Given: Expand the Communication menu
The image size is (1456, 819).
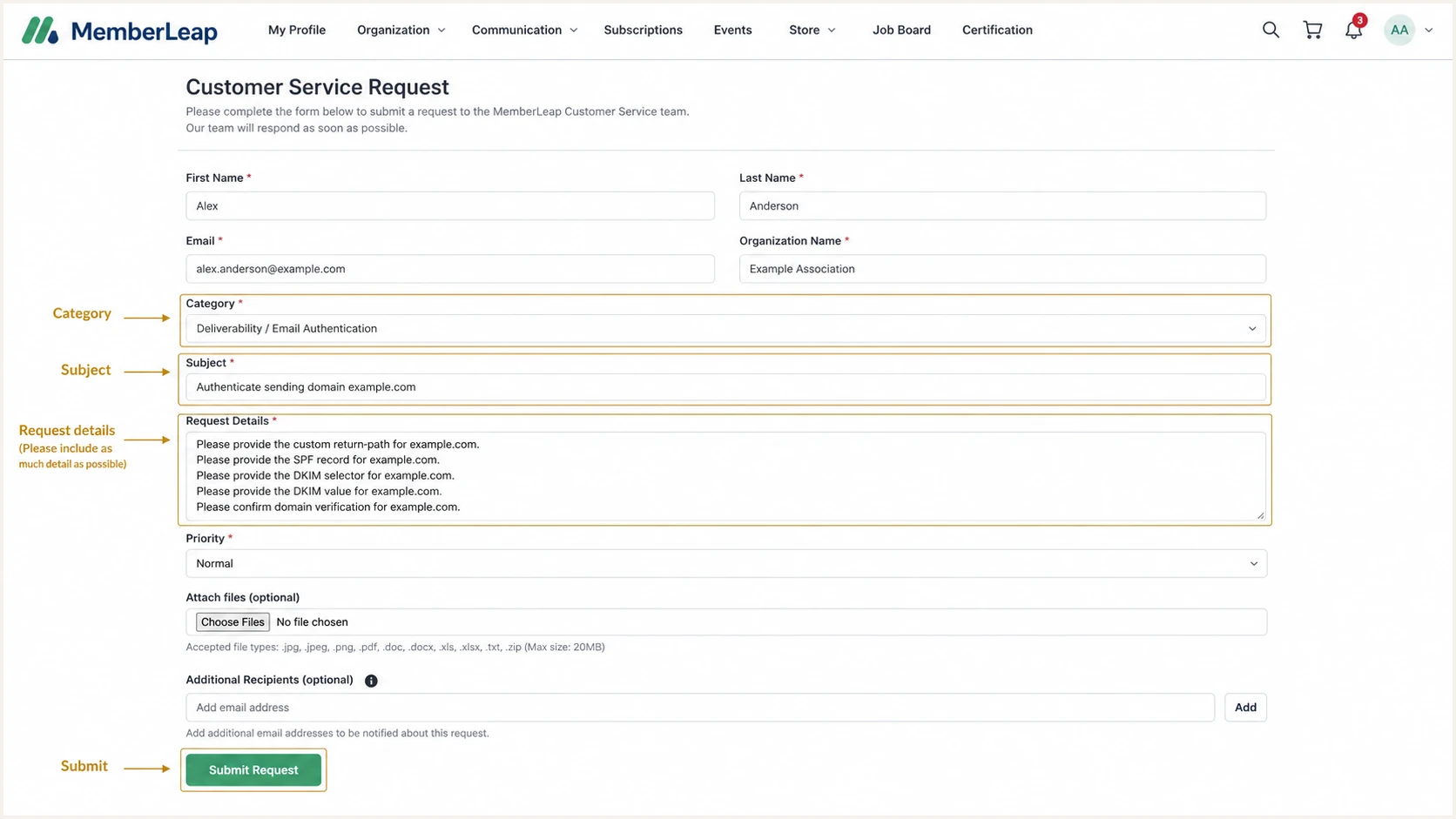Looking at the screenshot, I should (x=525, y=30).
